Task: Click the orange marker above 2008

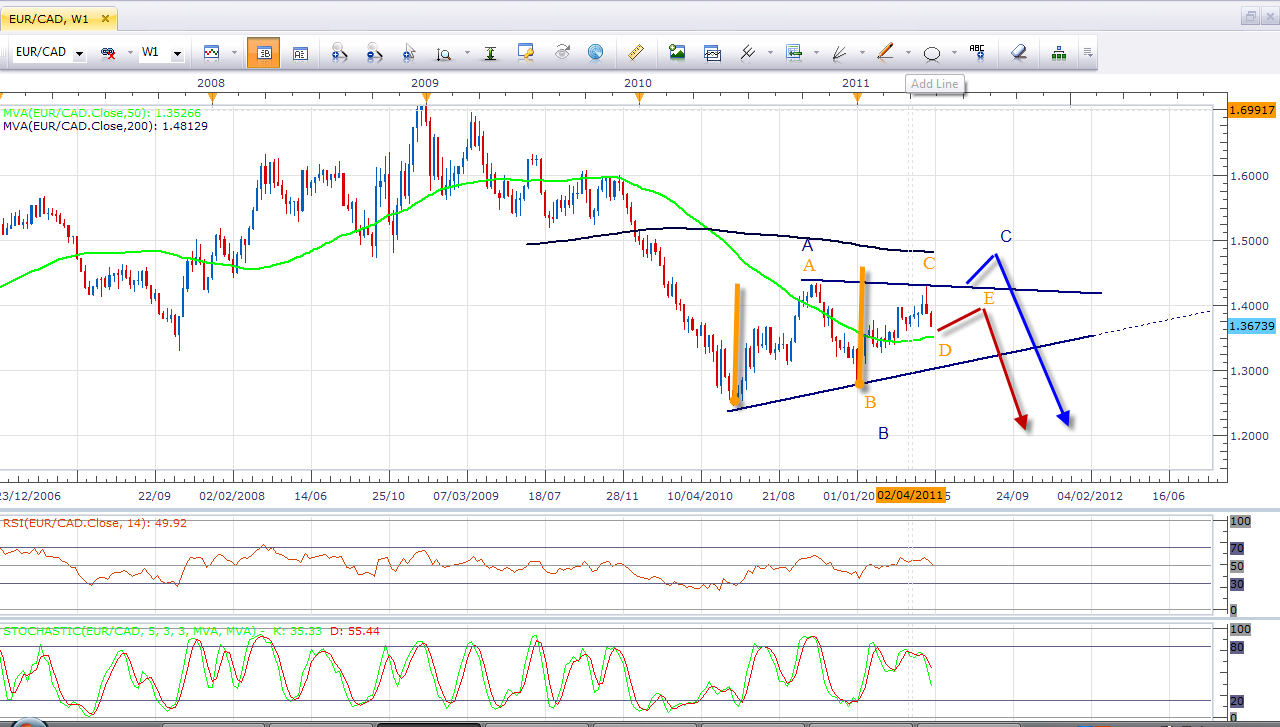Action: pyautogui.click(x=211, y=97)
